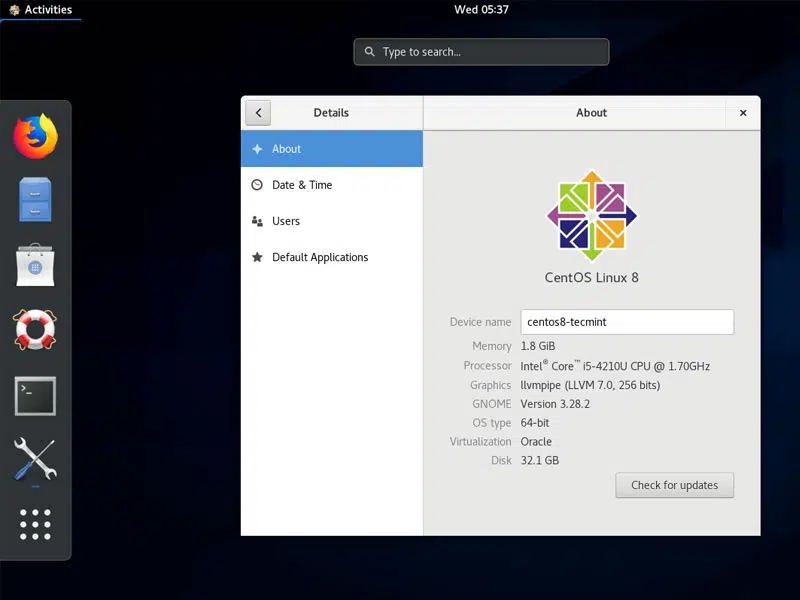
Task: Focus the Type to search field
Action: pyautogui.click(x=481, y=52)
